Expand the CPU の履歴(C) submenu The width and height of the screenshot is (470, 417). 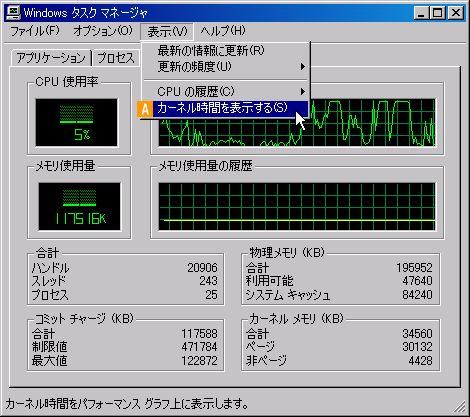[225, 91]
